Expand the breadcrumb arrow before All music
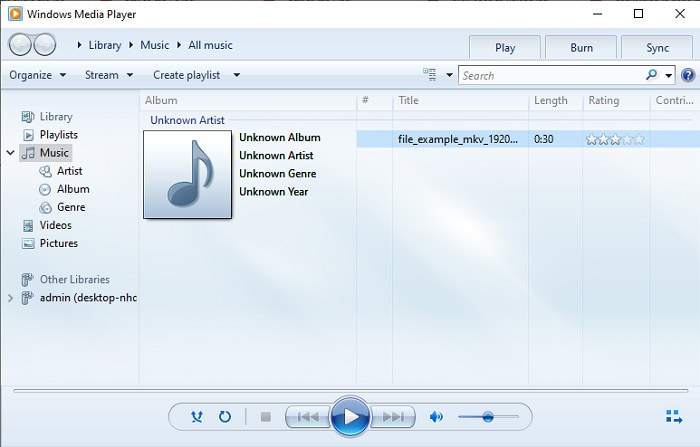The height and width of the screenshot is (447, 700). click(x=179, y=45)
